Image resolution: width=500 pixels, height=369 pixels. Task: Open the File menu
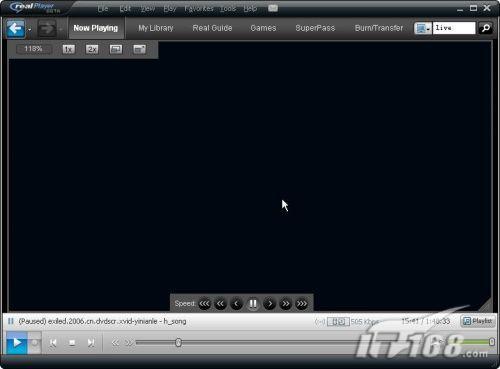[x=102, y=9]
